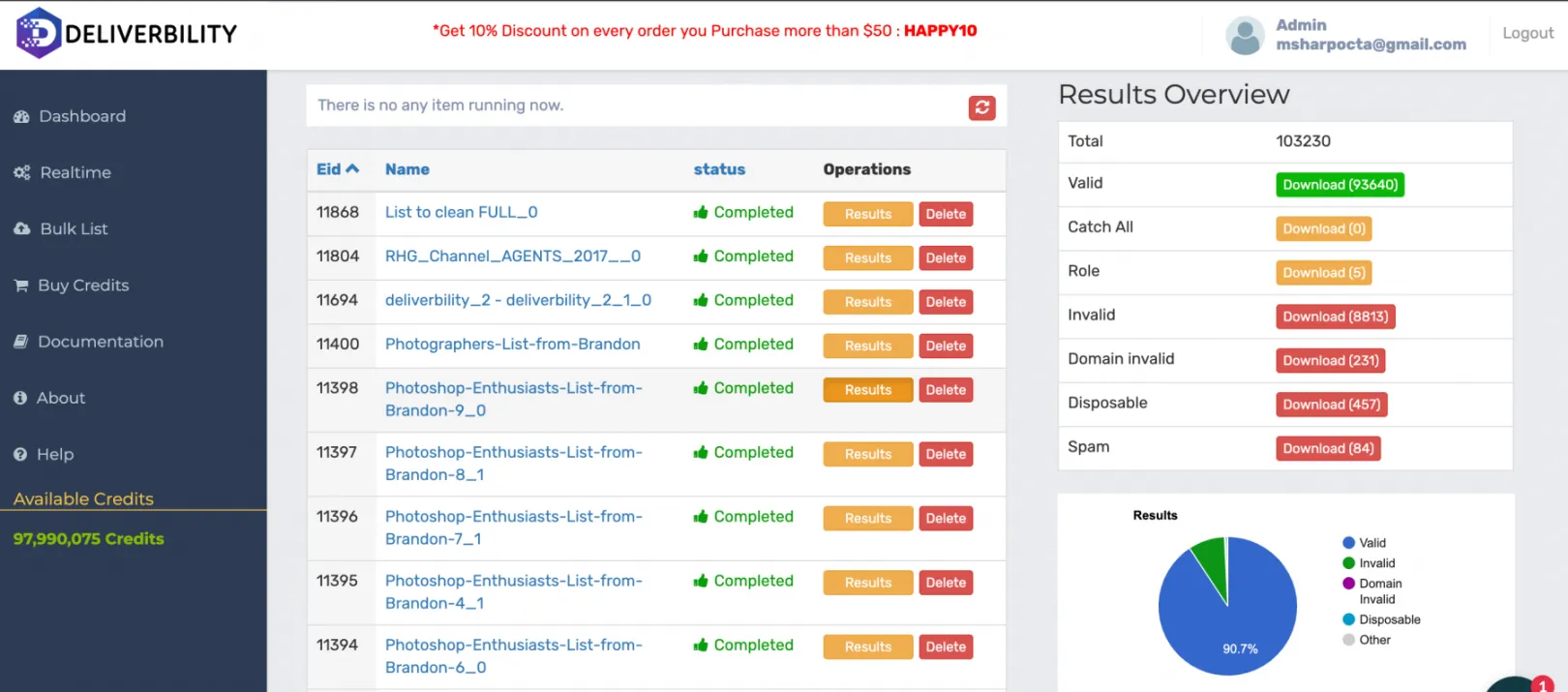View Results for job 11394
This screenshot has width=1568, height=692.
[868, 647]
